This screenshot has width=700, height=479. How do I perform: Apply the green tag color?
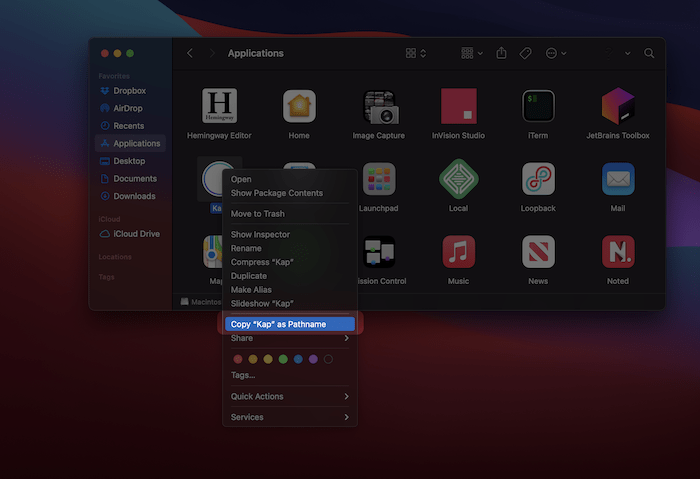pos(283,359)
